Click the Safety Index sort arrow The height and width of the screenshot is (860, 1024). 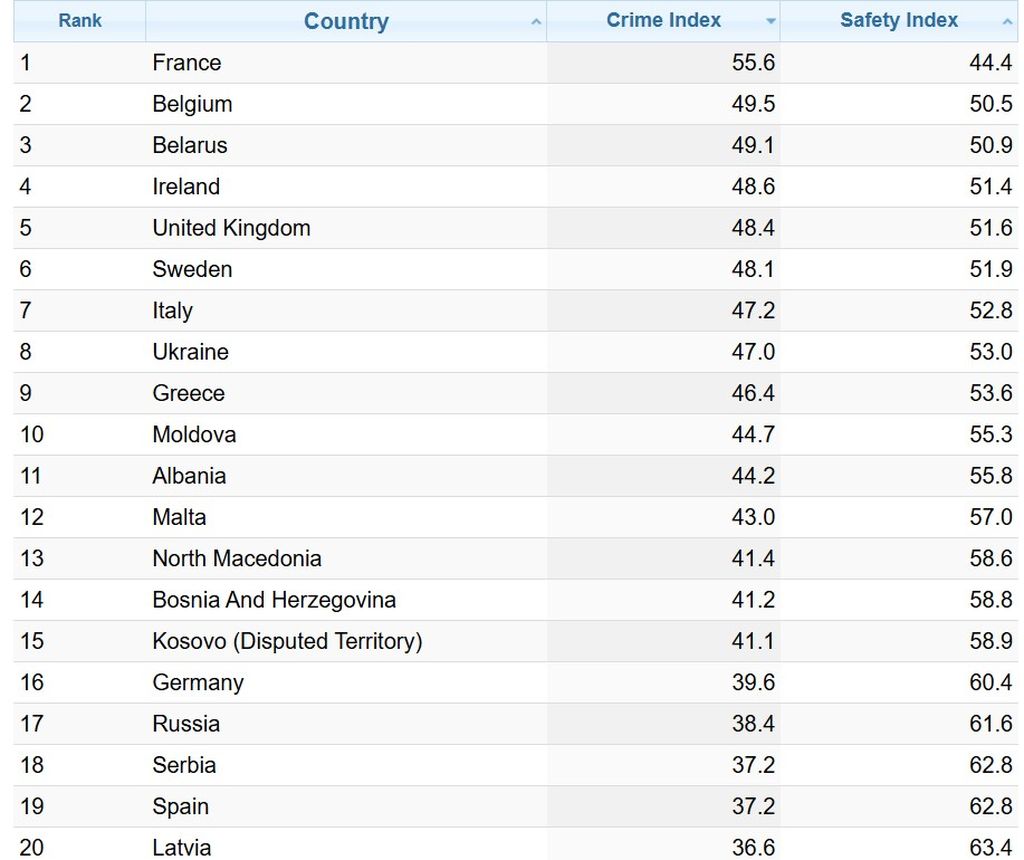point(1007,22)
